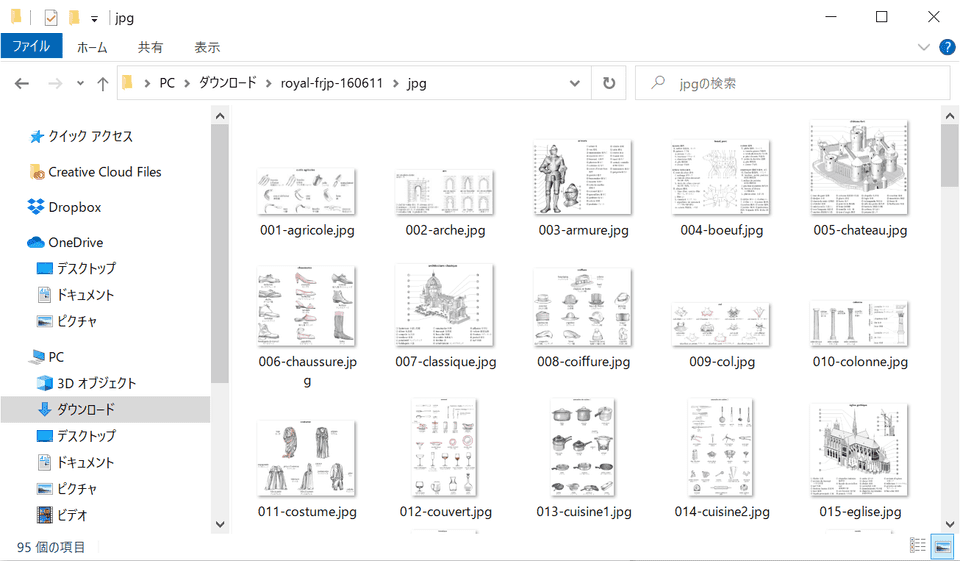
Task: Open Creative Cloud Files in the sidebar
Action: pyautogui.click(x=104, y=172)
